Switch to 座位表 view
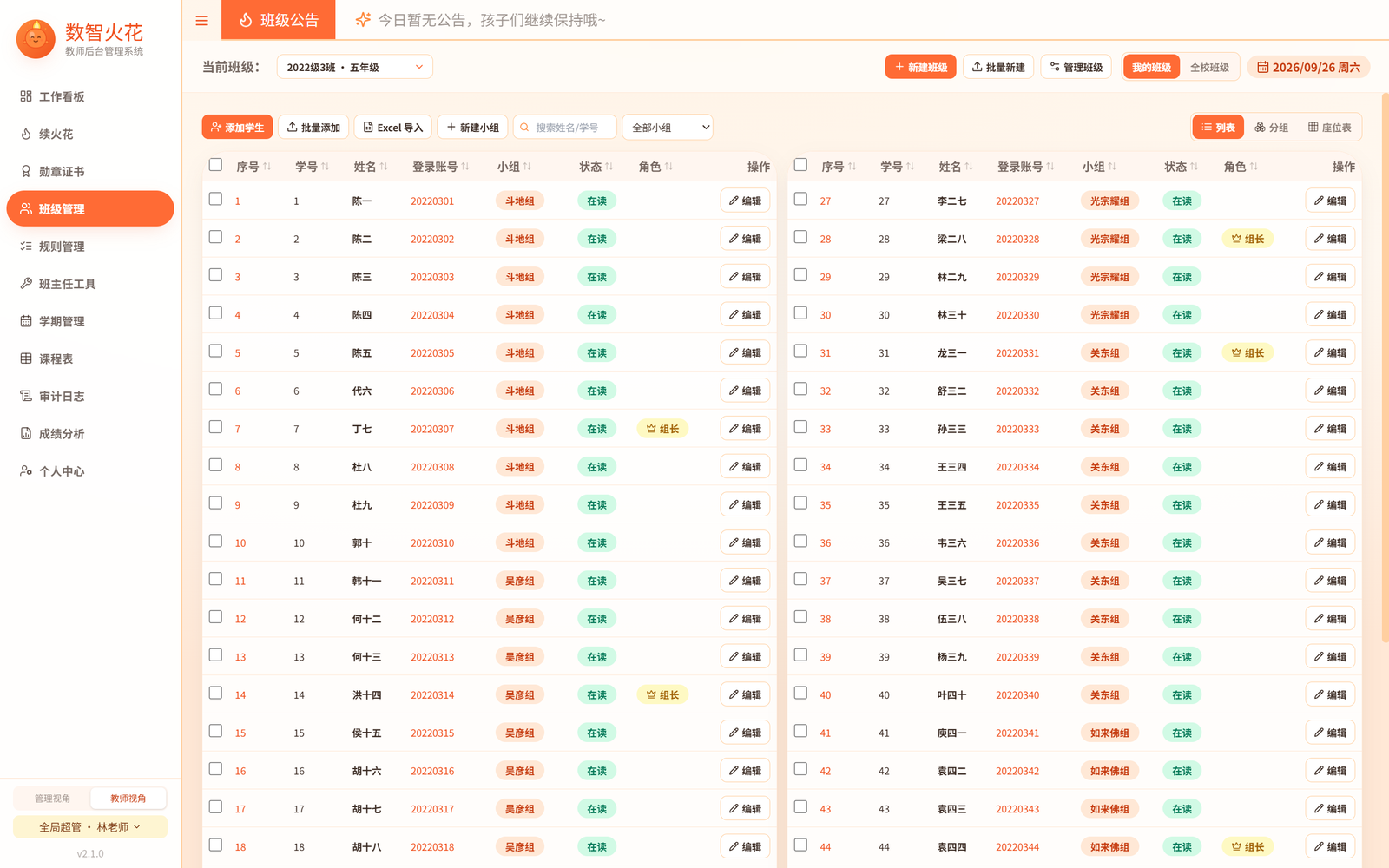1389x868 pixels. [x=1330, y=128]
